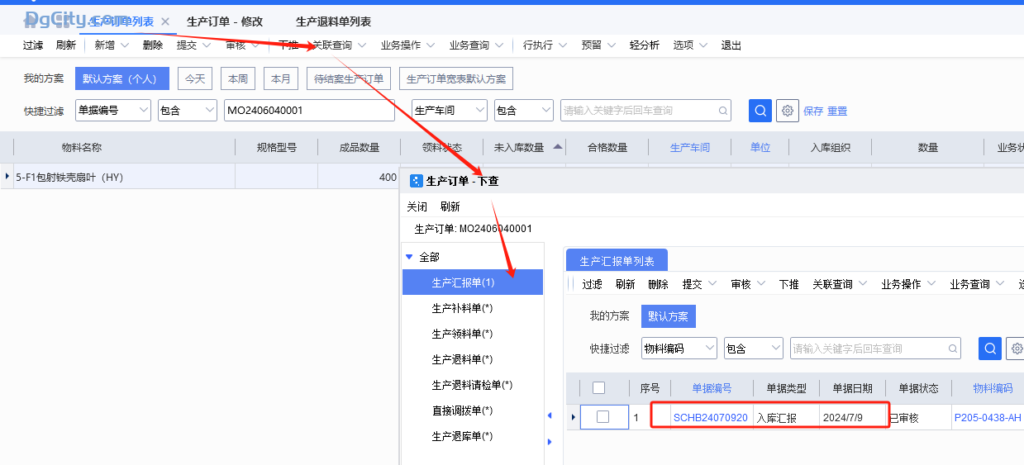
Task: Open the 包含 dropdown in the 下查 dialog
Action: pyautogui.click(x=775, y=348)
